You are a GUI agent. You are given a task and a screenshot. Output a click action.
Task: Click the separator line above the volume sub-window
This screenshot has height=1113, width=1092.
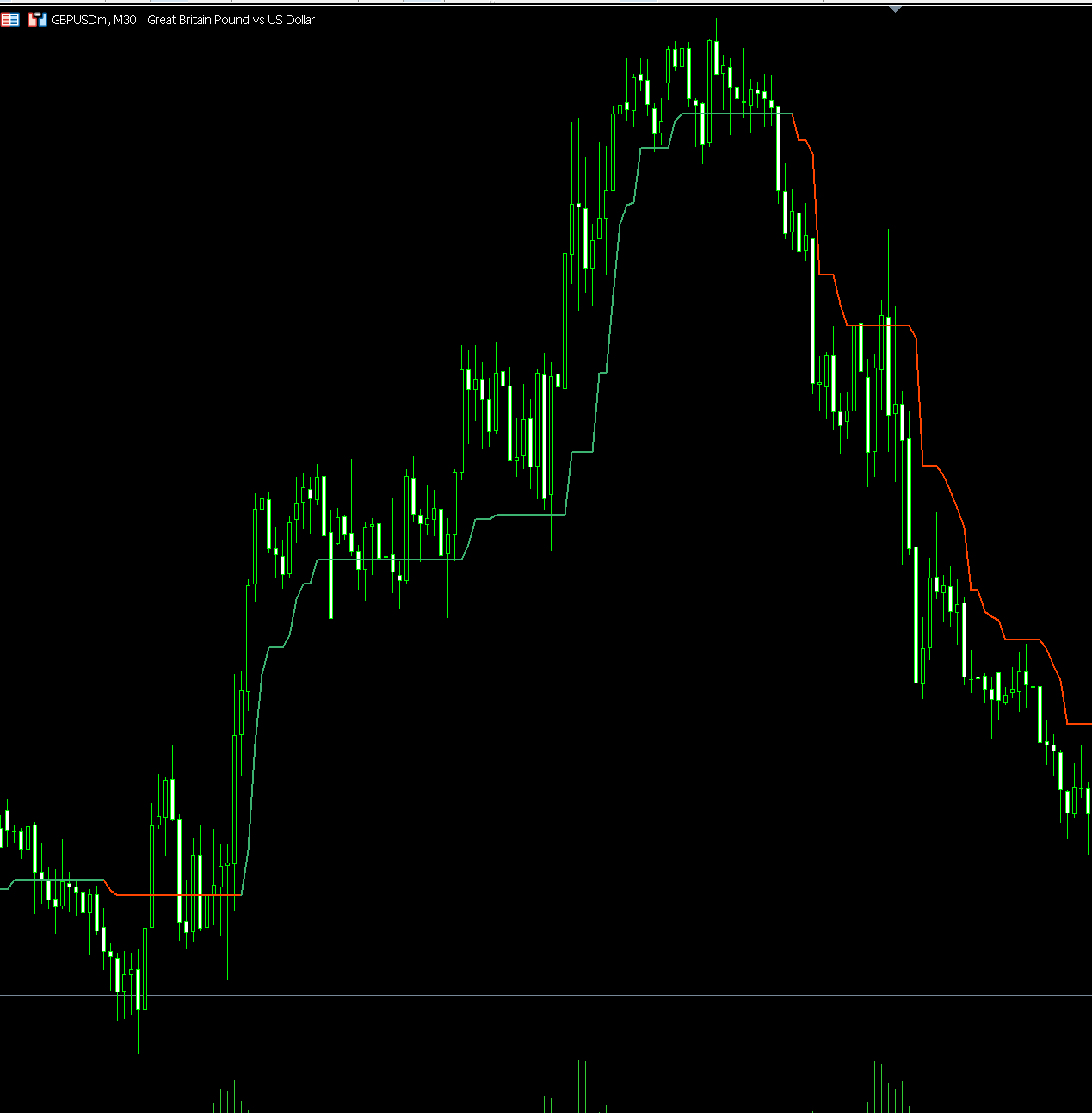546,996
